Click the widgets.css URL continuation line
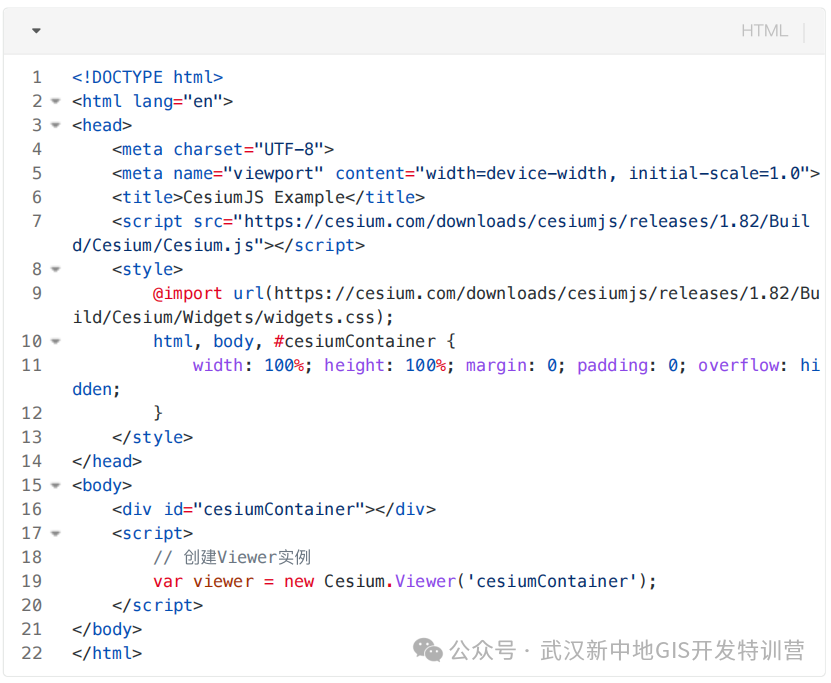This screenshot has width=831, height=683. click(233, 317)
